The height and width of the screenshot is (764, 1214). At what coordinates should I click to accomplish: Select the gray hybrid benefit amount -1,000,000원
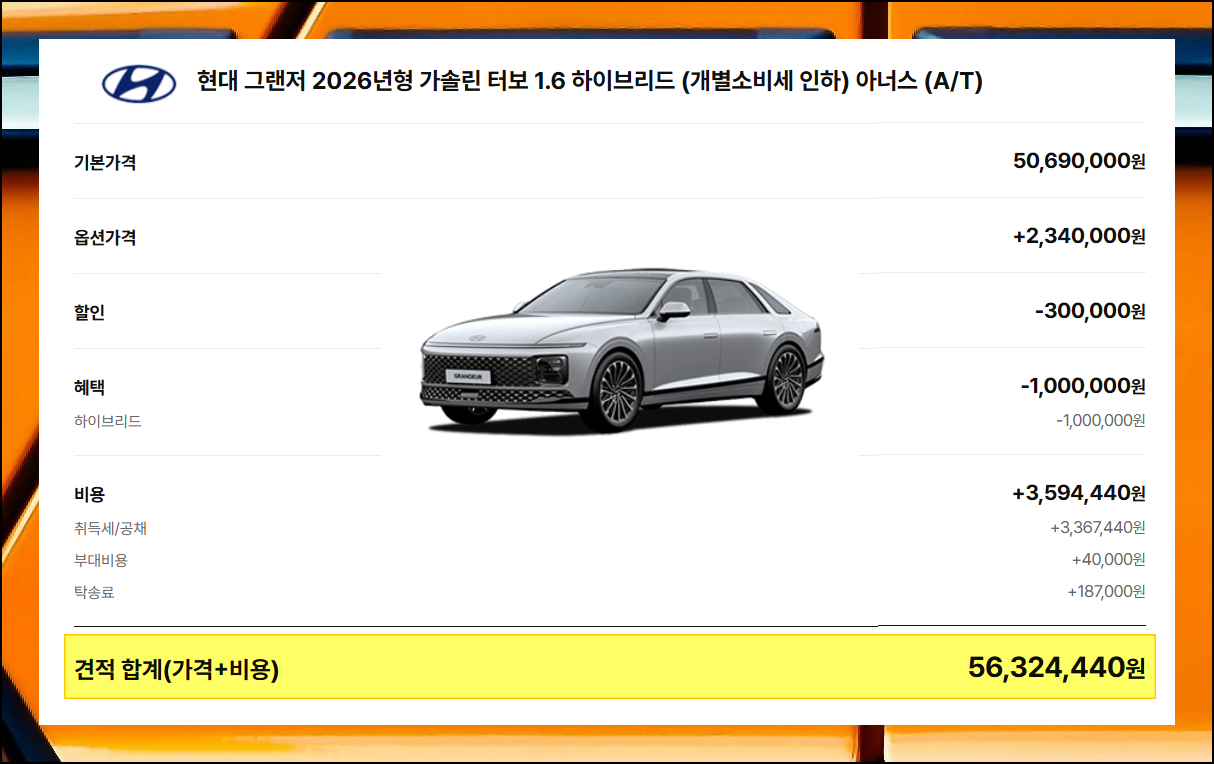(1101, 420)
